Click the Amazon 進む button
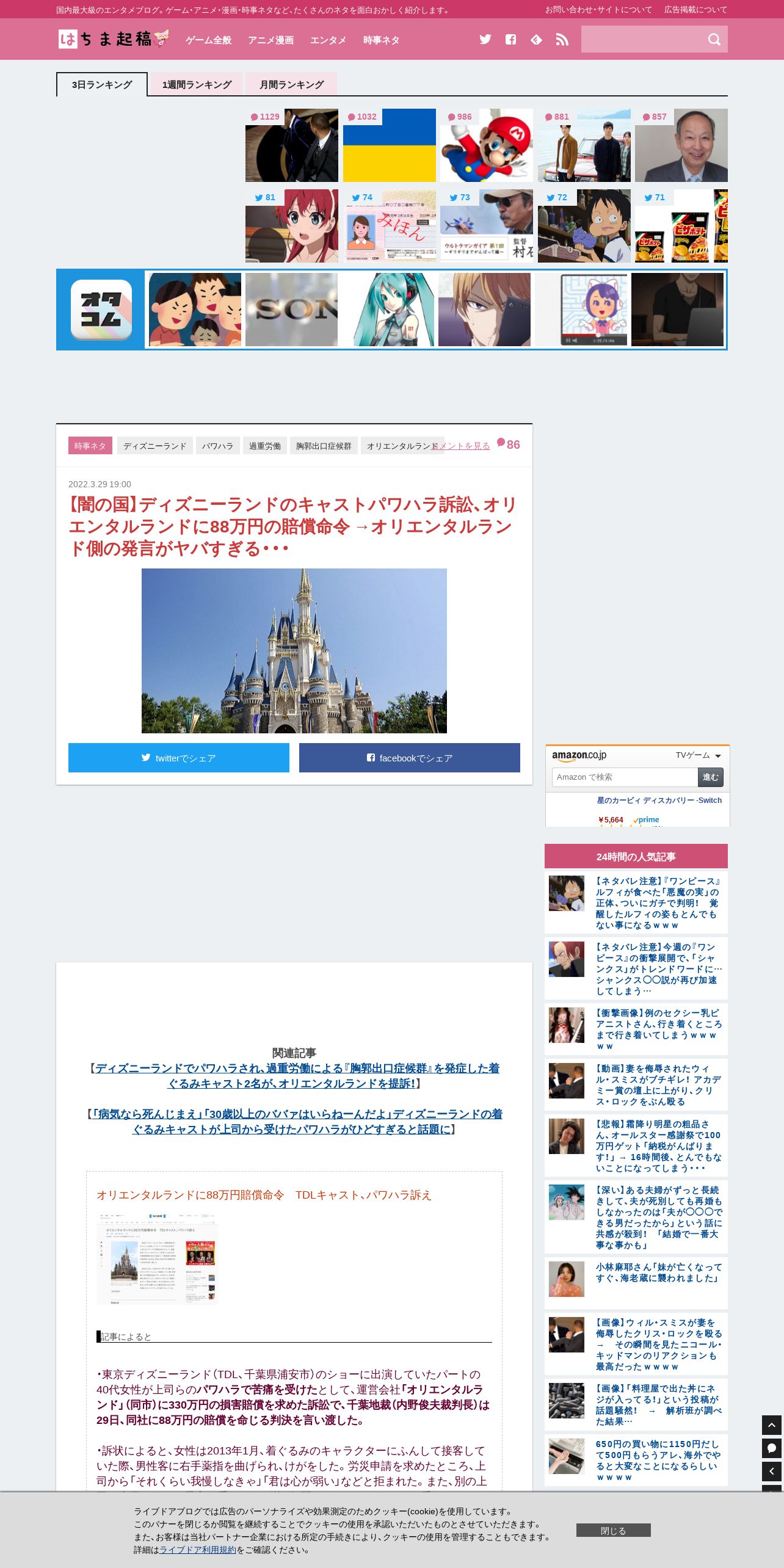This screenshot has height=1568, width=784. (x=711, y=777)
